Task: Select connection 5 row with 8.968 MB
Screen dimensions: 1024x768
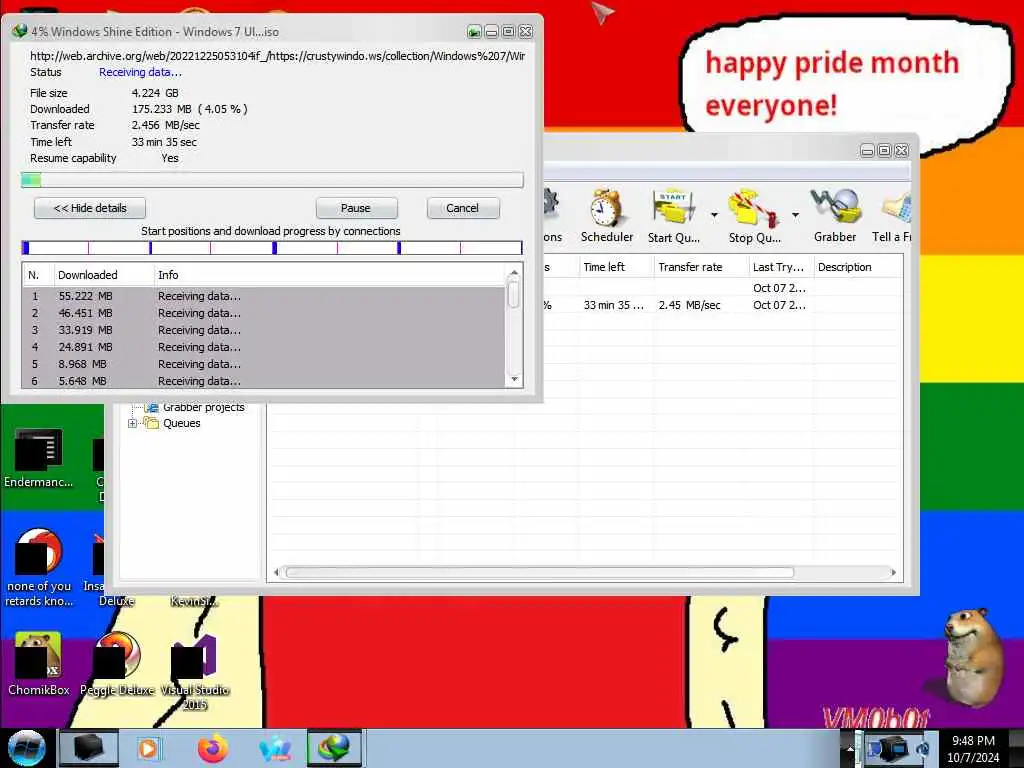Action: click(x=264, y=364)
